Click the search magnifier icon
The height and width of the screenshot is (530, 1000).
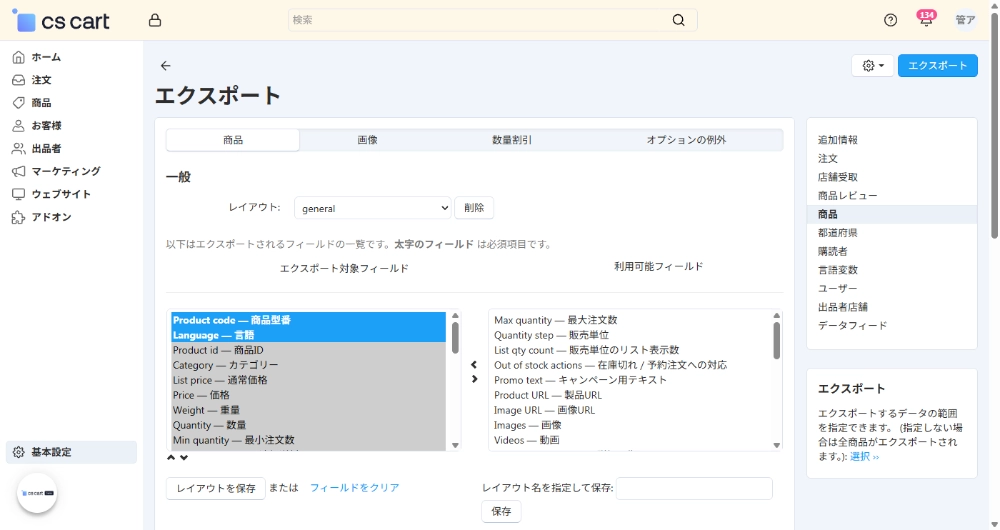click(x=679, y=20)
